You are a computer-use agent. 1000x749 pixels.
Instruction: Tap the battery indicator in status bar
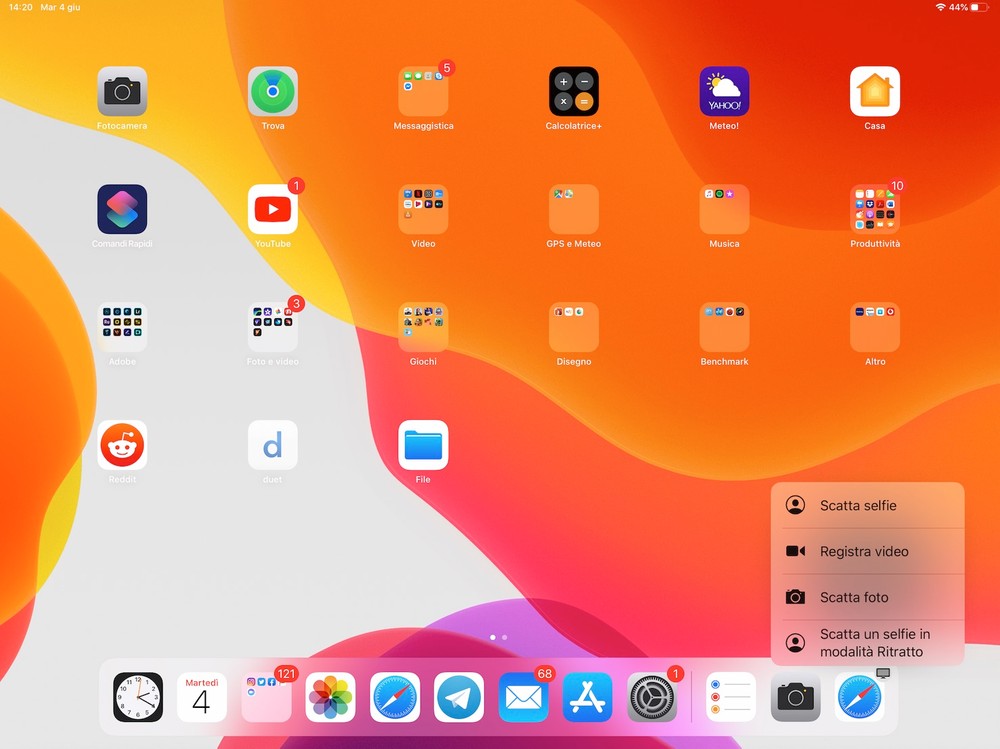[x=980, y=7]
